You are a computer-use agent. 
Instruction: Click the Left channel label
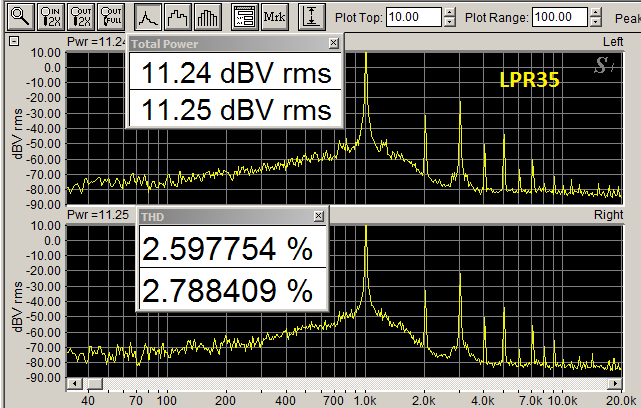[x=613, y=42]
